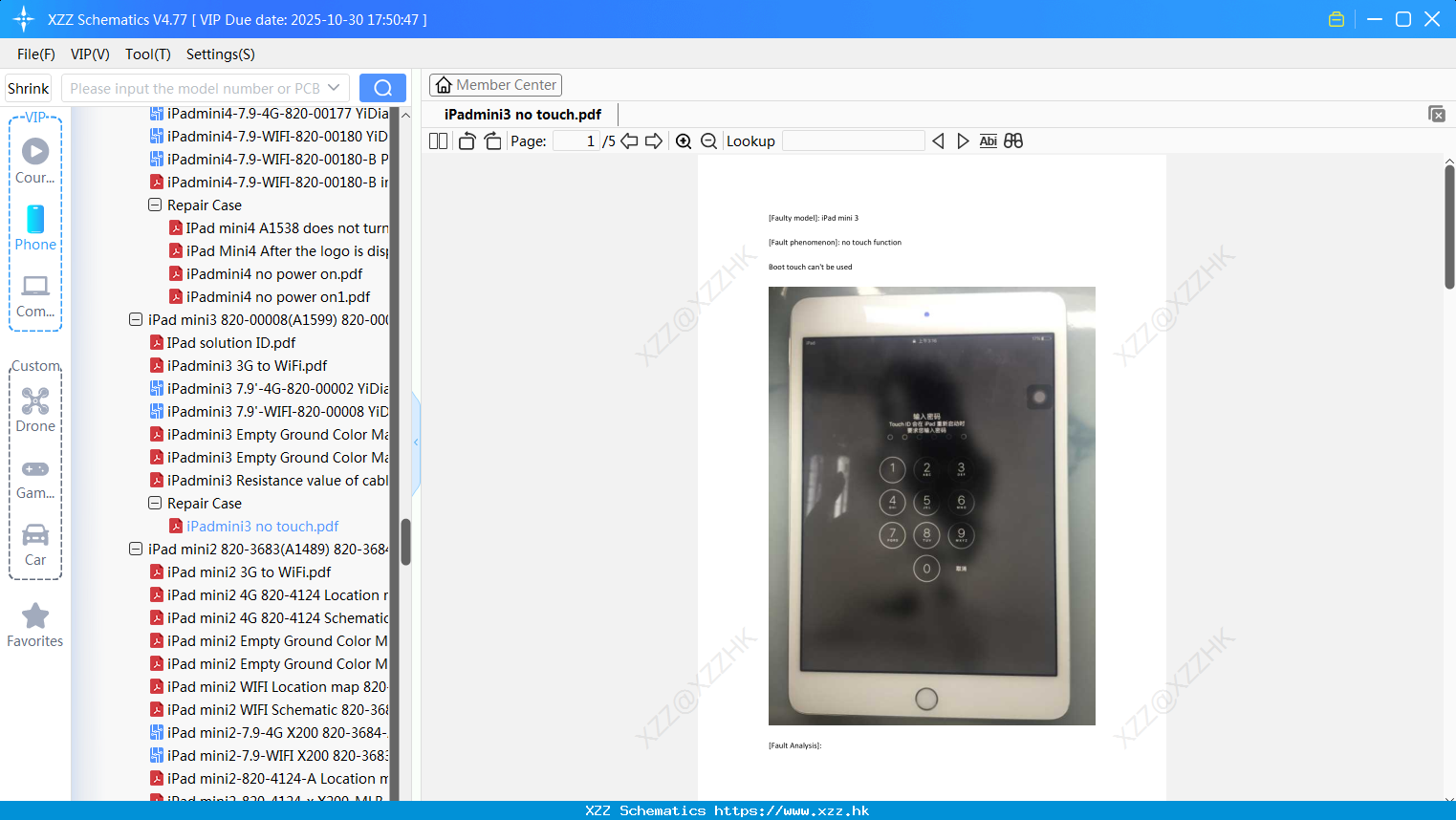Click the Shrink button

(x=29, y=88)
